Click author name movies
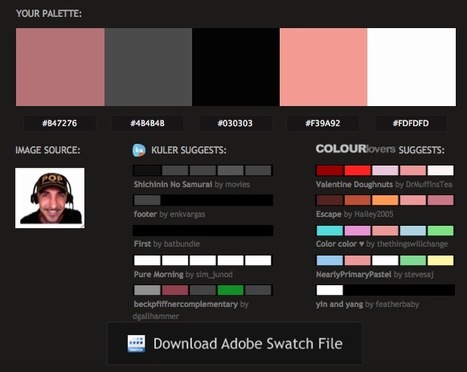 click(238, 184)
